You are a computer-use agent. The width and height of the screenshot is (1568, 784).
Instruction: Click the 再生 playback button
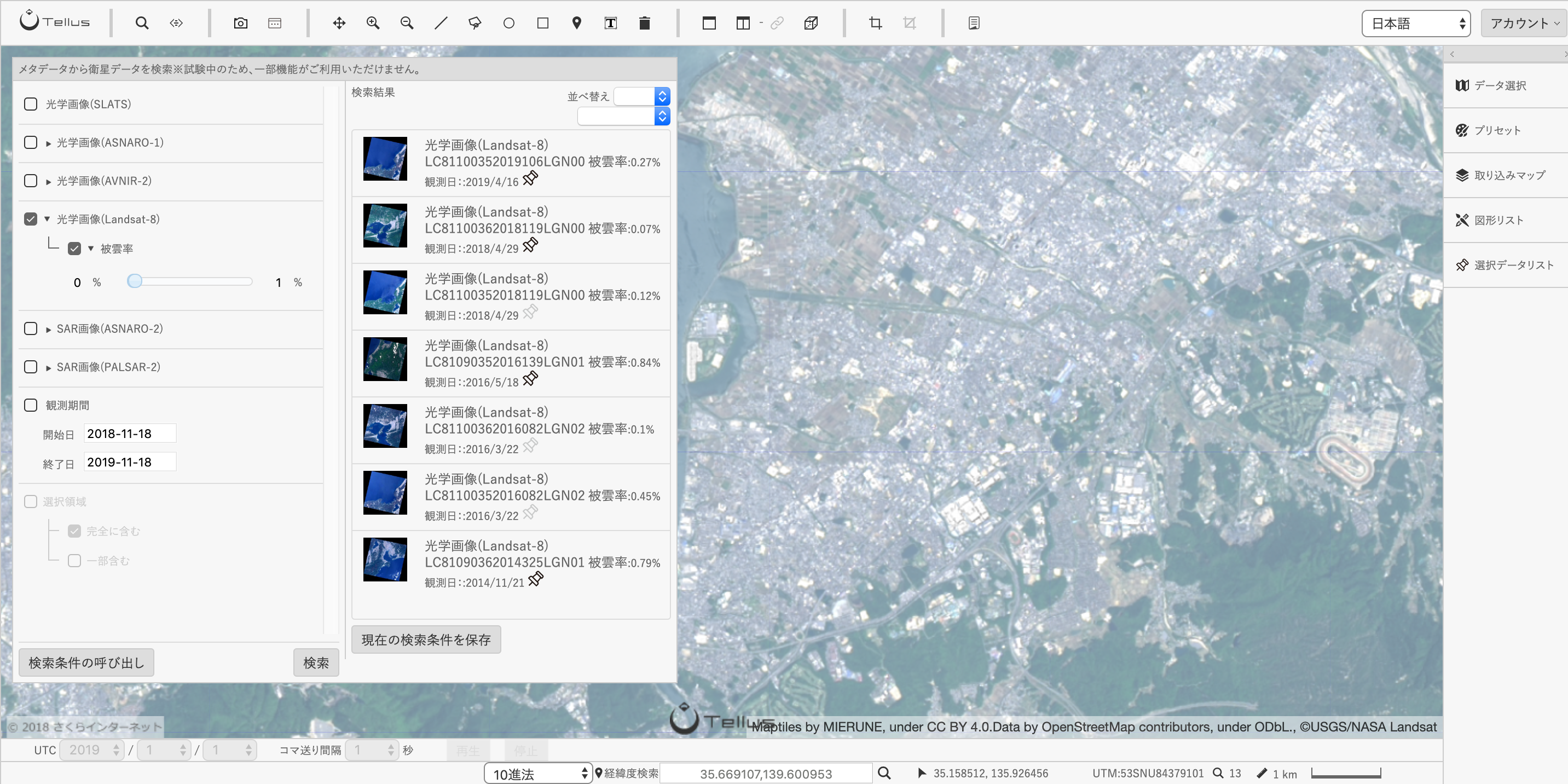(468, 750)
